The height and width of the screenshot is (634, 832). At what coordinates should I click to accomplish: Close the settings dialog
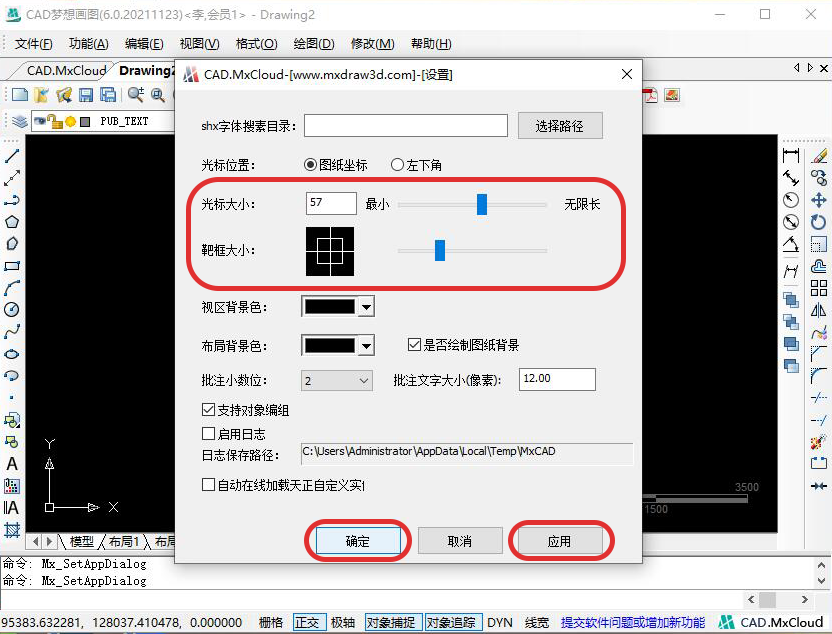[627, 74]
